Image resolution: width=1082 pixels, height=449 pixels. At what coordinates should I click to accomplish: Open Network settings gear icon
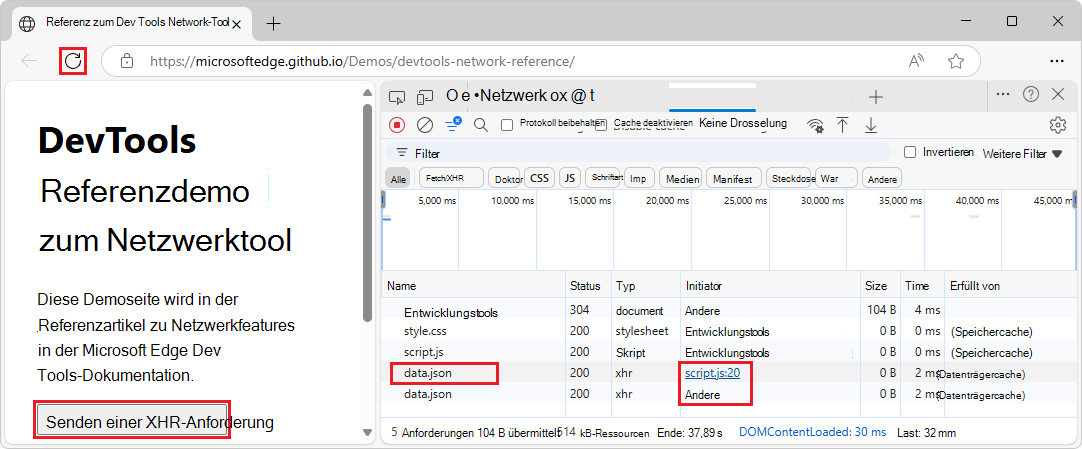tap(1057, 125)
